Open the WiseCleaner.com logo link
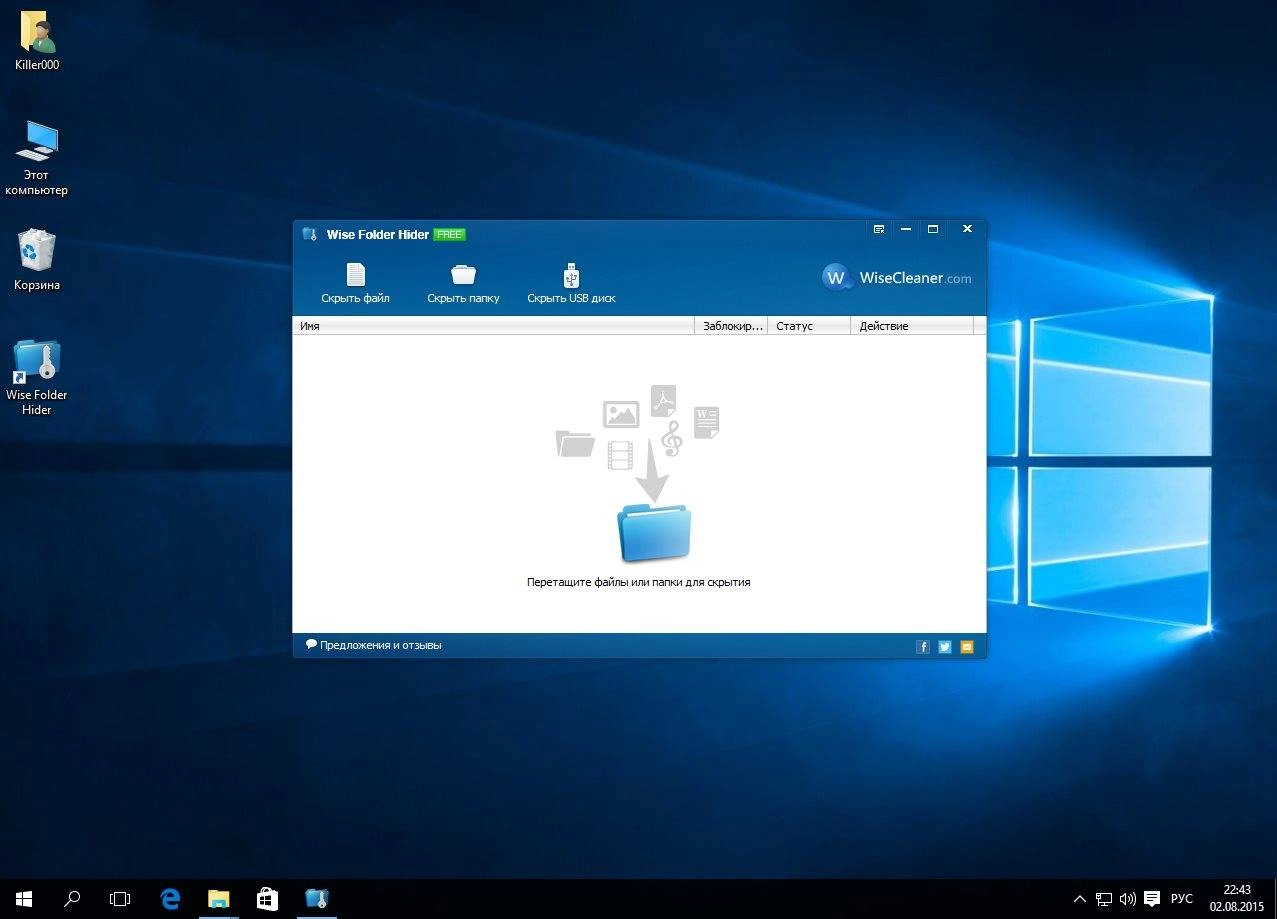 coord(897,278)
